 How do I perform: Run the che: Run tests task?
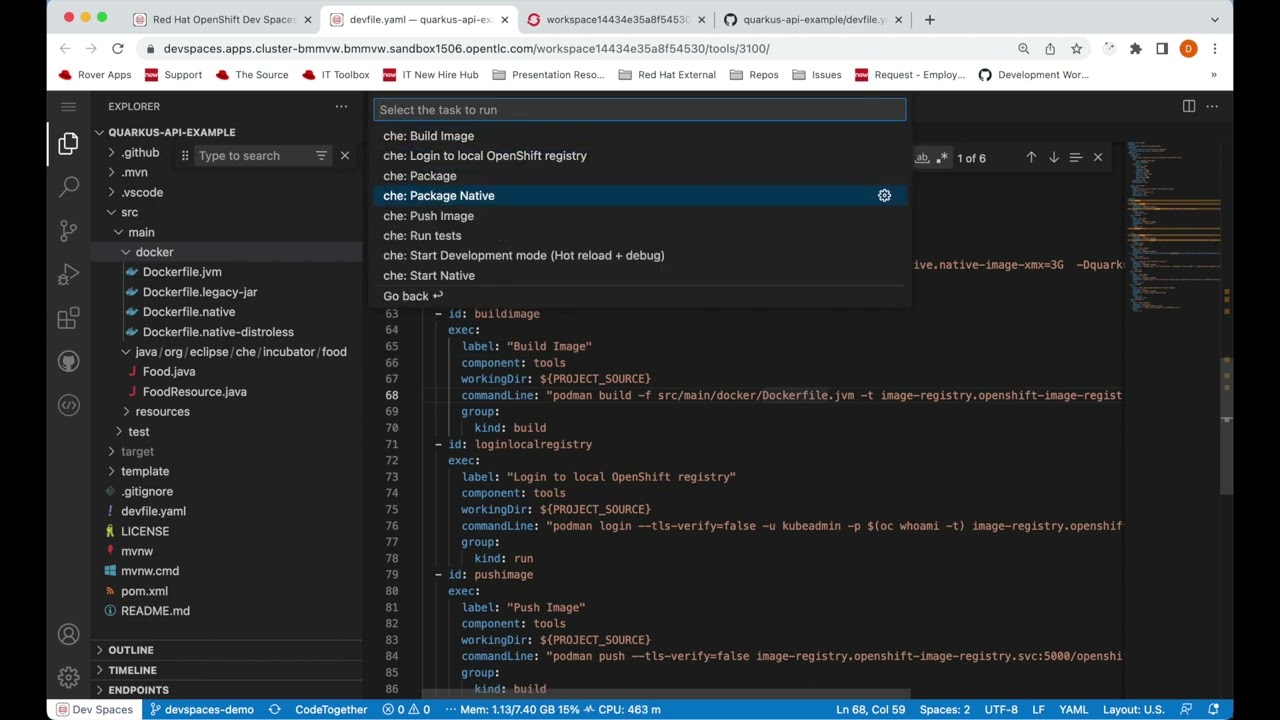tap(640, 236)
